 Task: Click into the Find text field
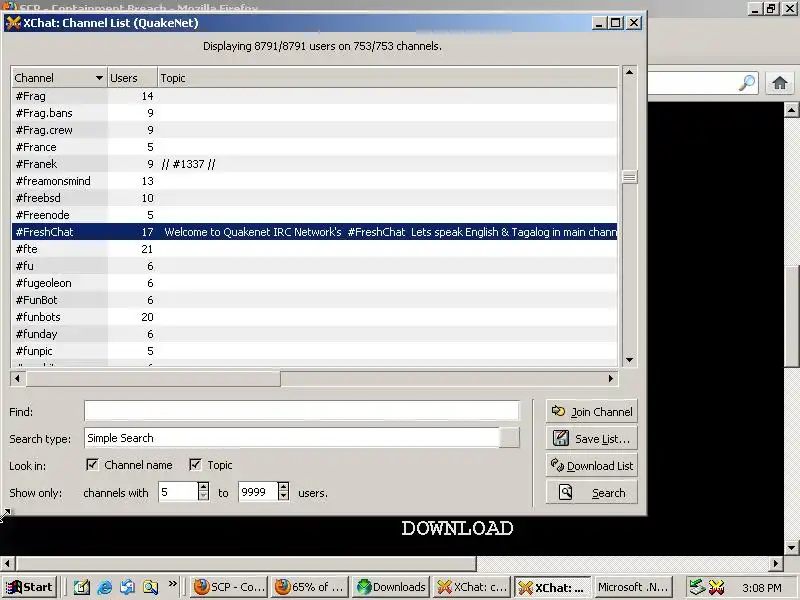(x=302, y=411)
